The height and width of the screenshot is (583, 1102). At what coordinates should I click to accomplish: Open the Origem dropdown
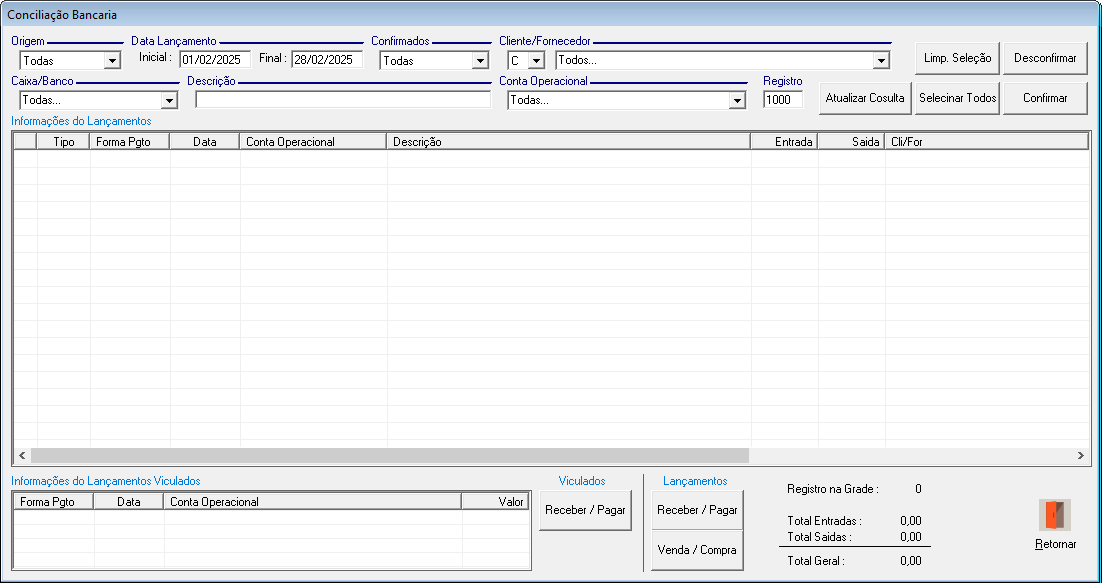[112, 61]
